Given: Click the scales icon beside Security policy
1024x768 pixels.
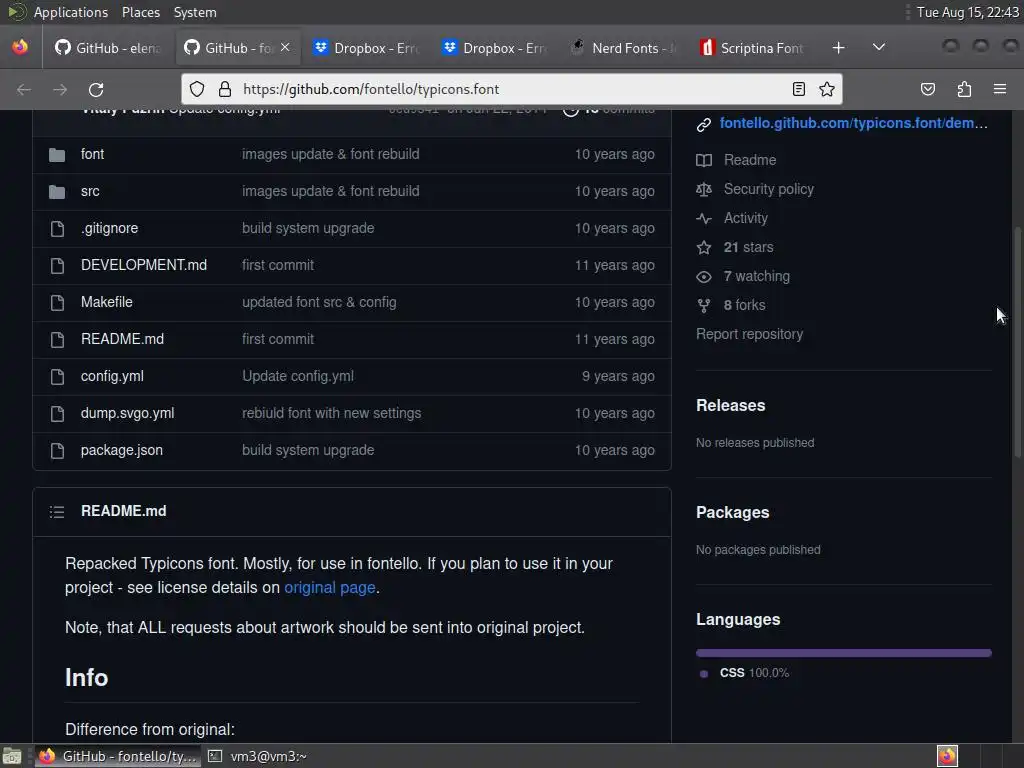Looking at the screenshot, I should click(703, 189).
